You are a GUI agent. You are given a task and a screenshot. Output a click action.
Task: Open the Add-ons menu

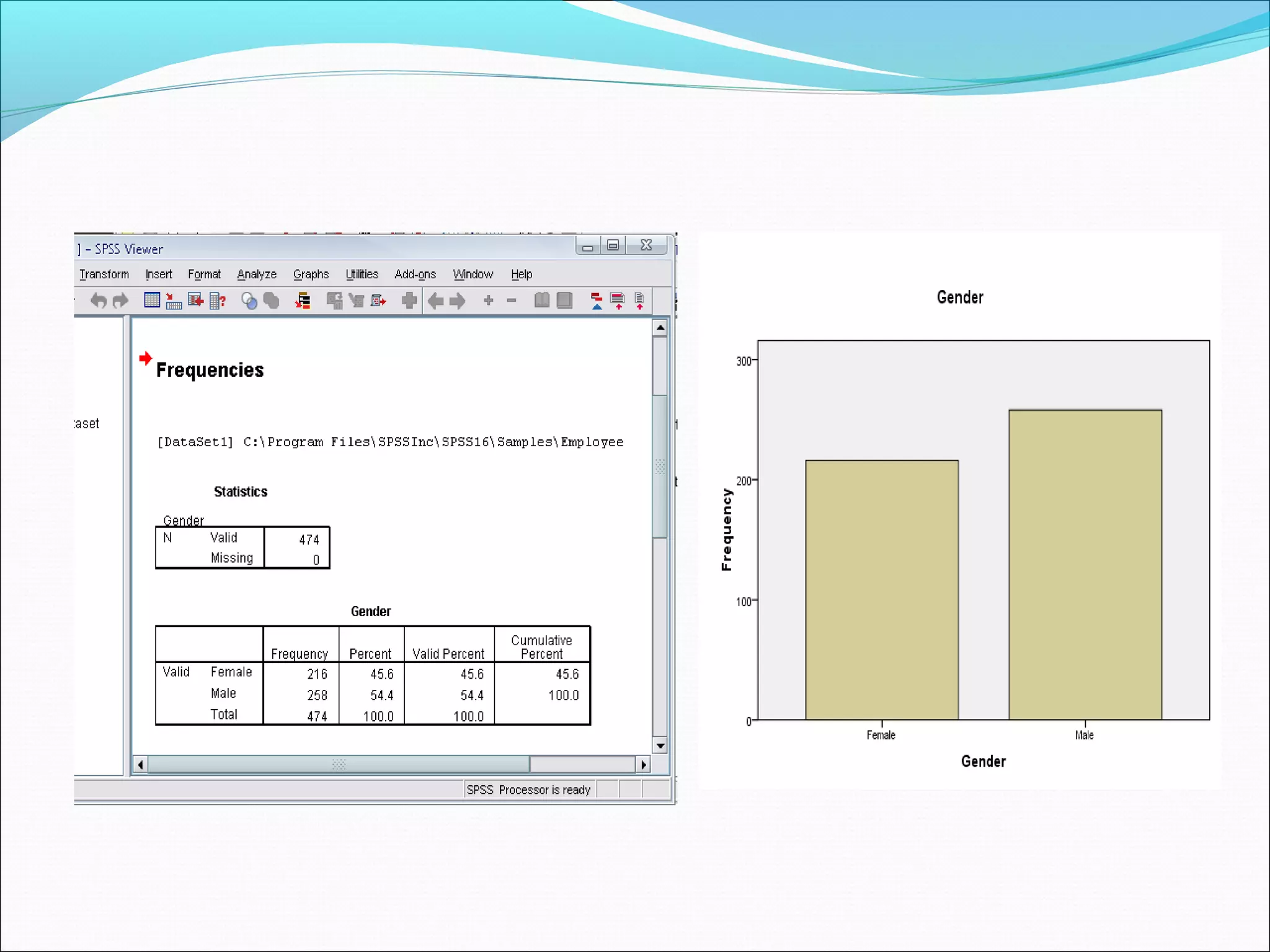click(415, 274)
